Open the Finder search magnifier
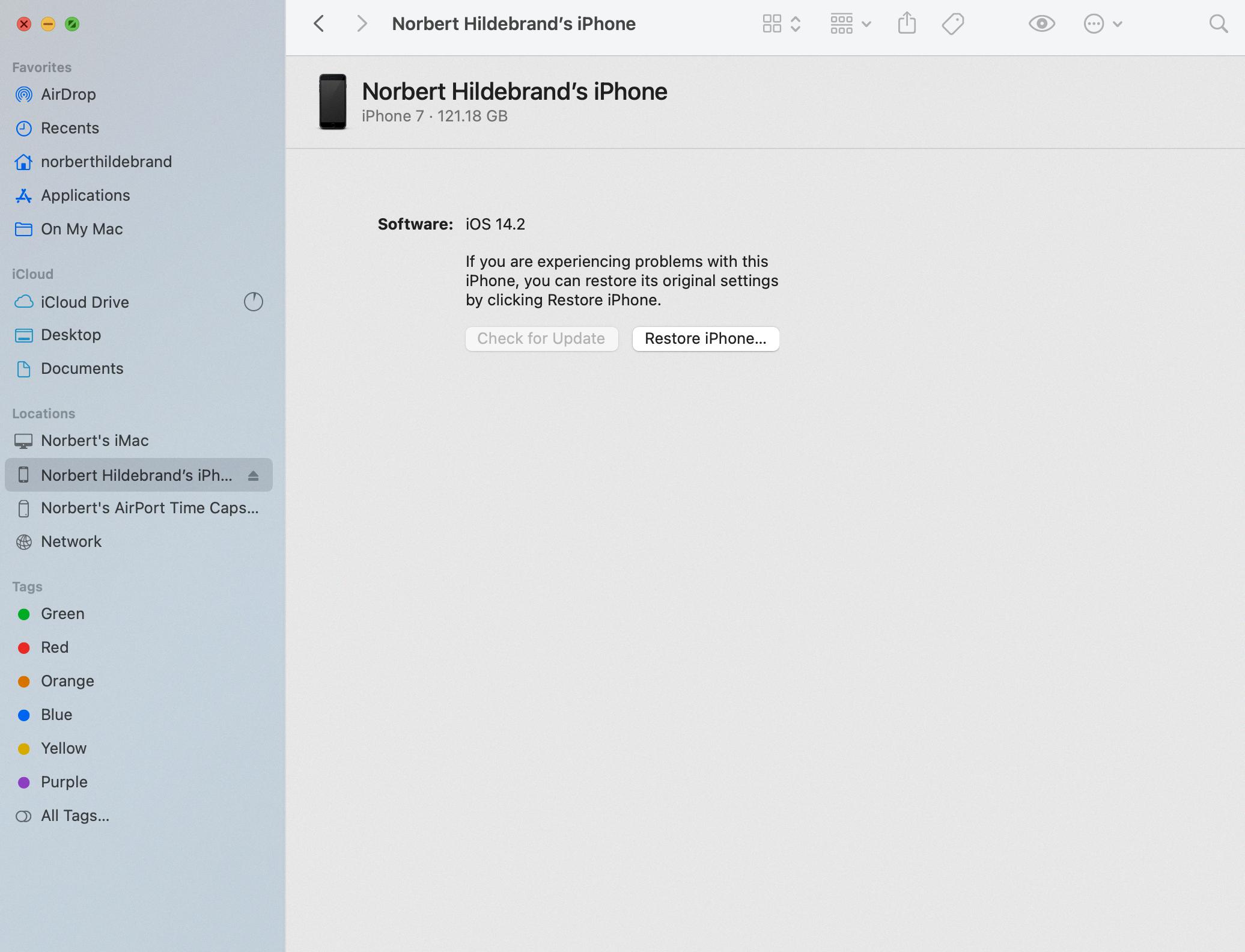 point(1219,24)
